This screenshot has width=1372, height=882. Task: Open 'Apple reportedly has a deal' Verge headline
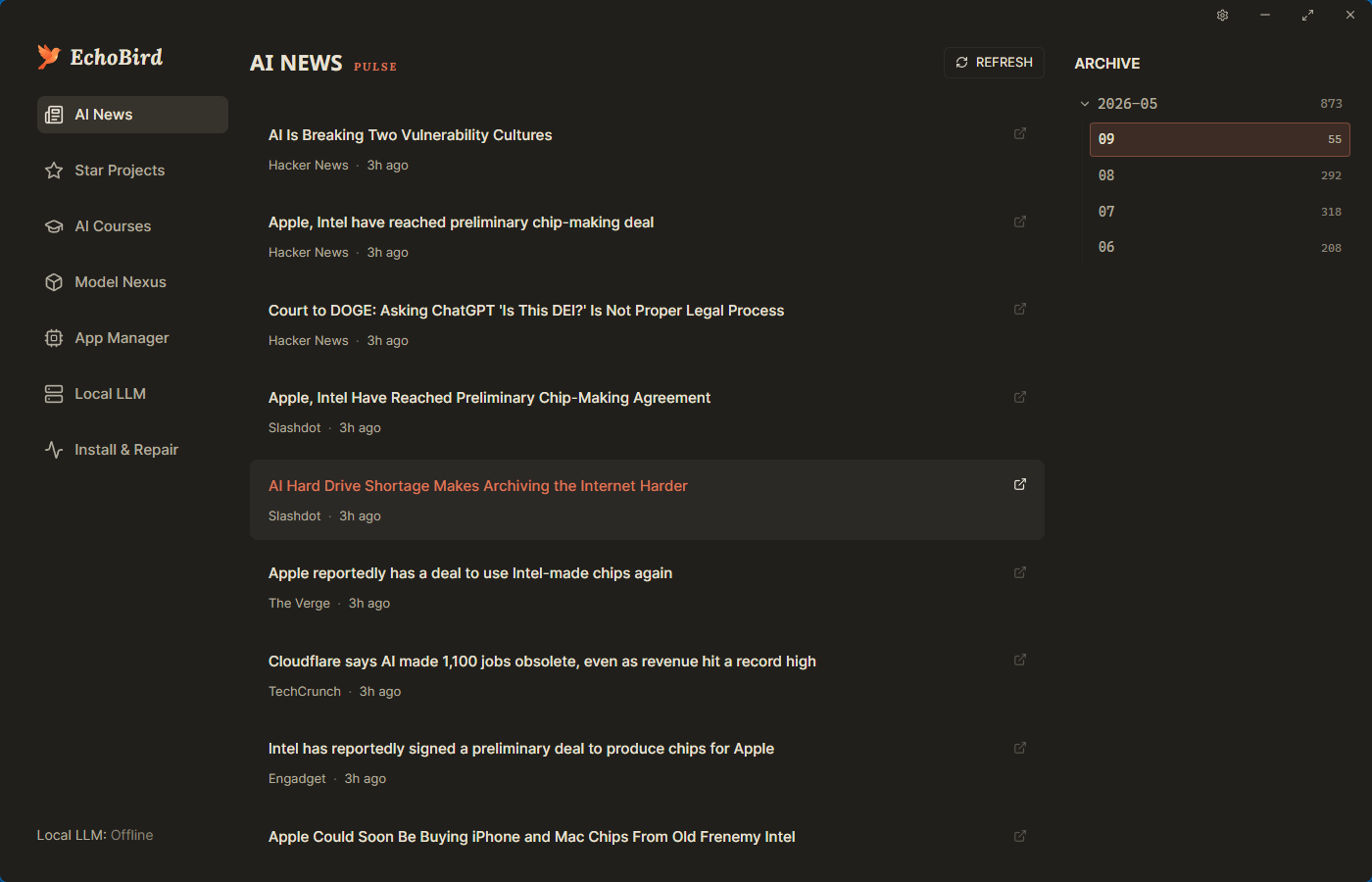(x=470, y=573)
